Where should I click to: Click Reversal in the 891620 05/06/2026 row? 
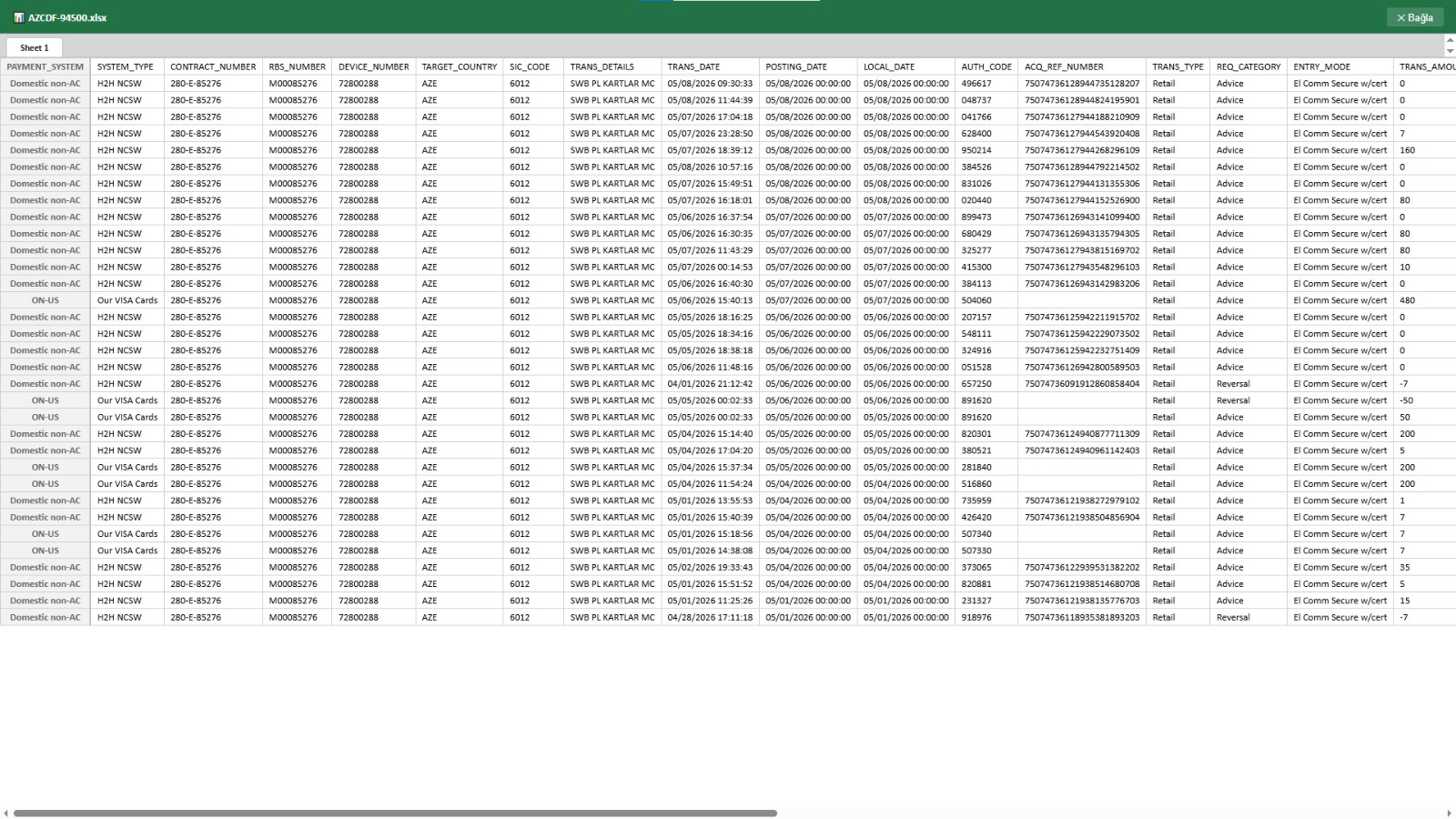1249,400
